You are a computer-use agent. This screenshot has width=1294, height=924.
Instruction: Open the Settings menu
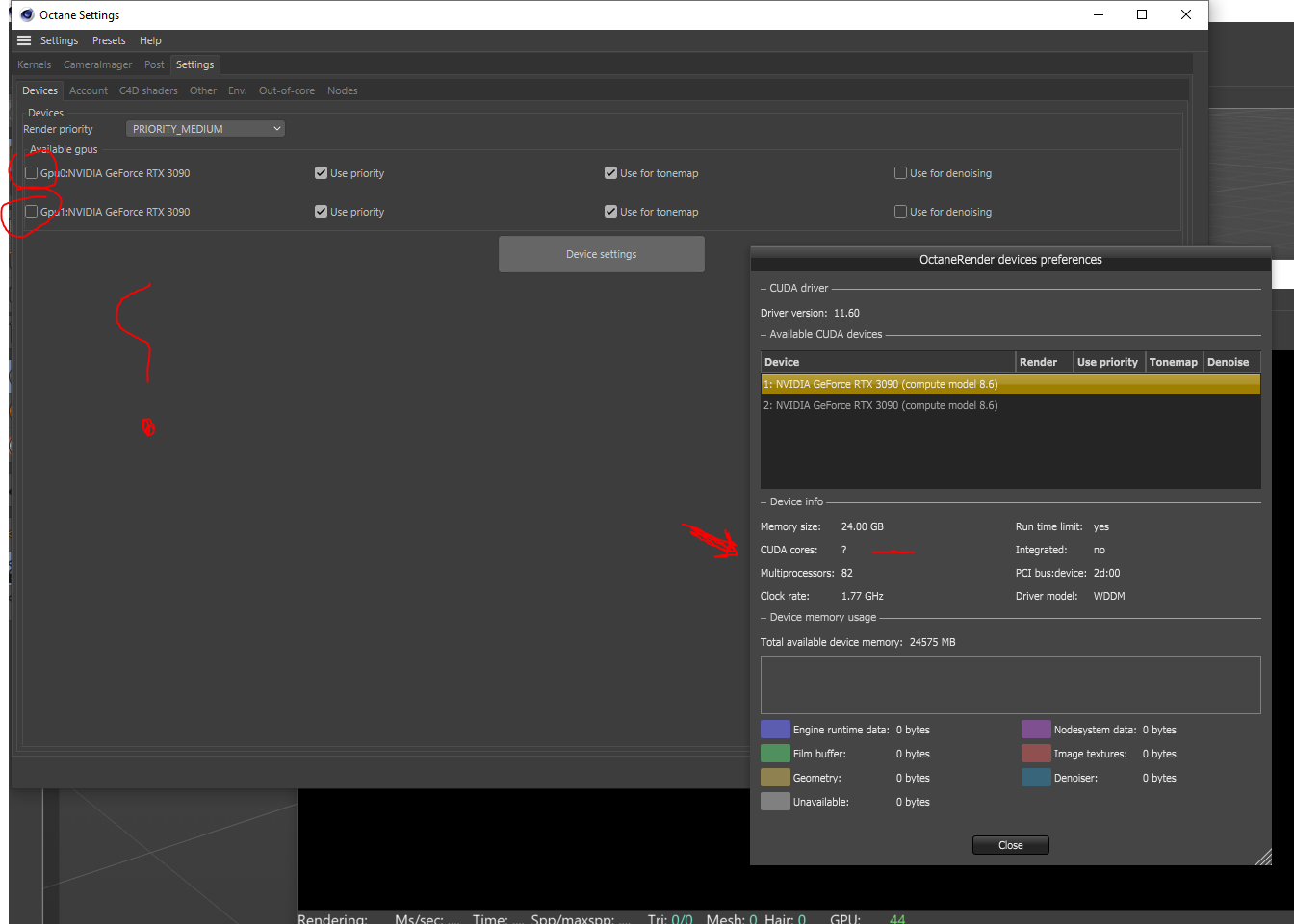tap(59, 40)
